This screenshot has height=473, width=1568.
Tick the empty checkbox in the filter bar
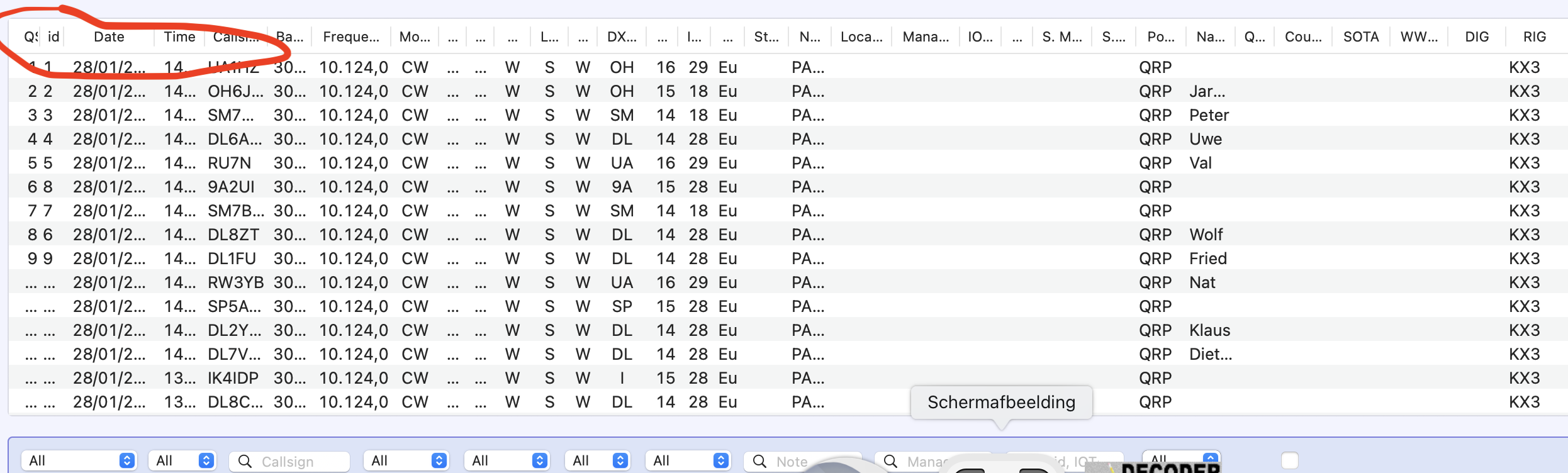1289,460
